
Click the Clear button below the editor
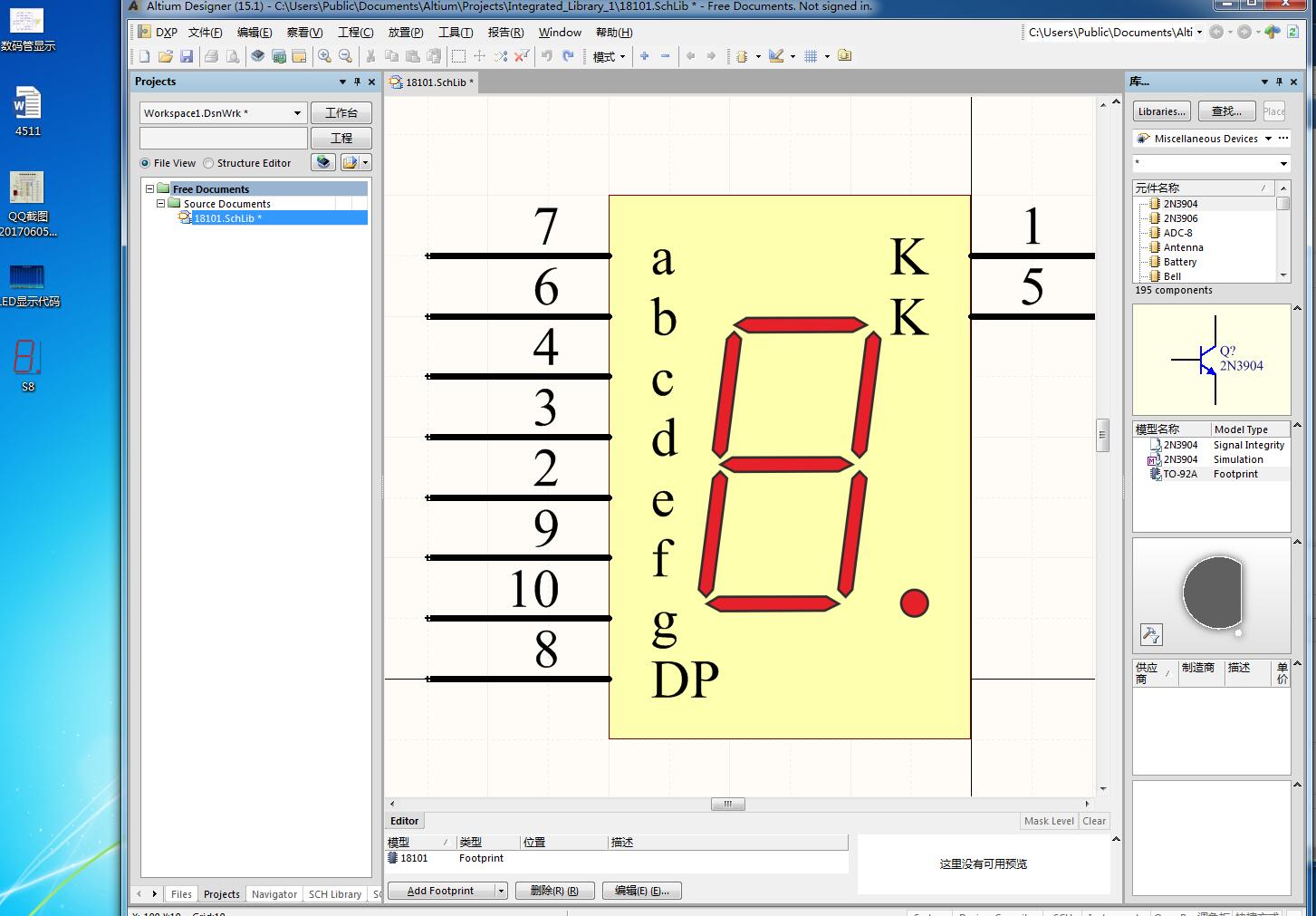pyautogui.click(x=1094, y=821)
